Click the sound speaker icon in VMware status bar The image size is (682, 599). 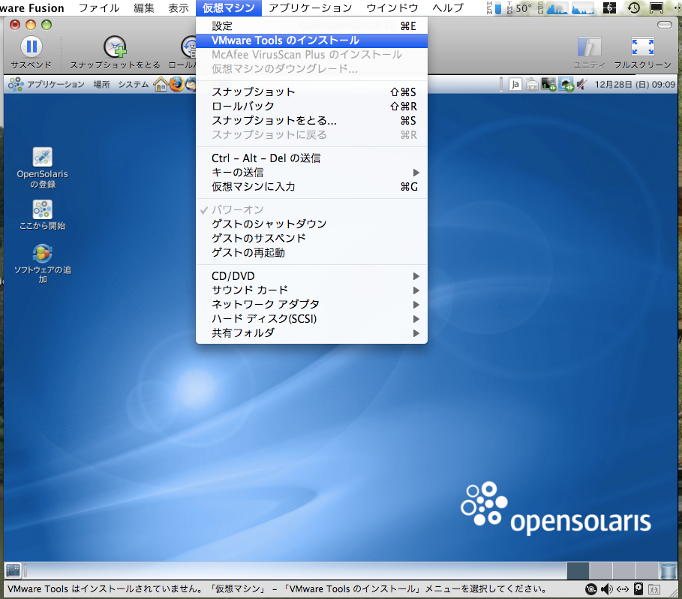(607, 589)
